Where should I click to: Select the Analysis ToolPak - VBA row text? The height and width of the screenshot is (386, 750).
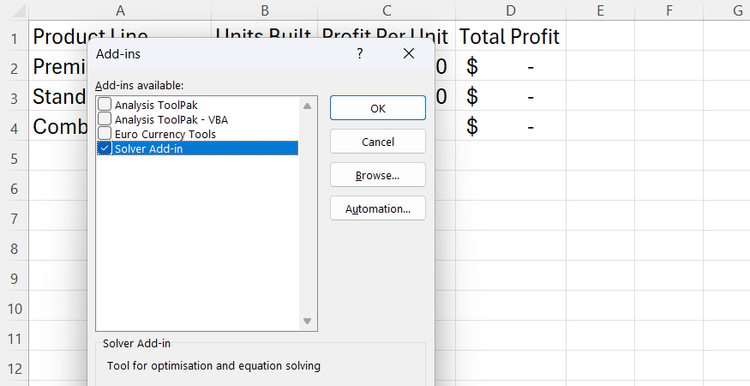(171, 120)
